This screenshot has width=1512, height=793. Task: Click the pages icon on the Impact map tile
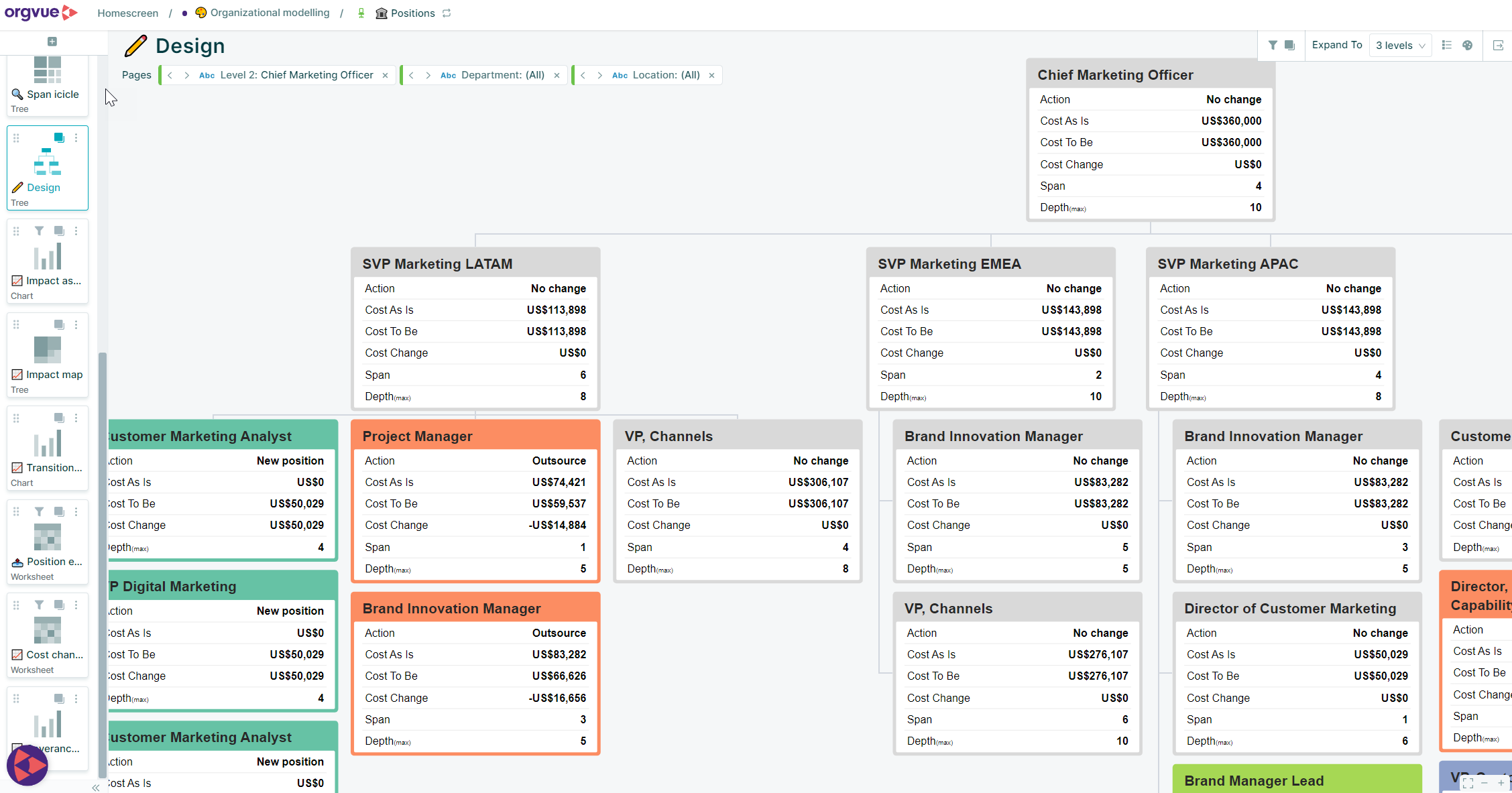coord(59,324)
